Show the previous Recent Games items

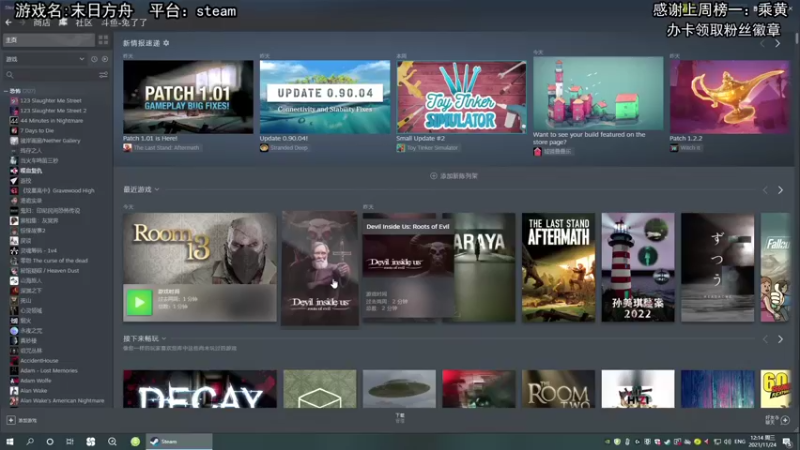coord(765,190)
